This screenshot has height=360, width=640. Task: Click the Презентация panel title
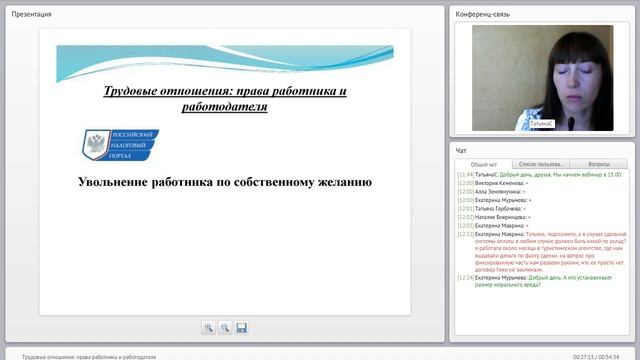tap(31, 14)
